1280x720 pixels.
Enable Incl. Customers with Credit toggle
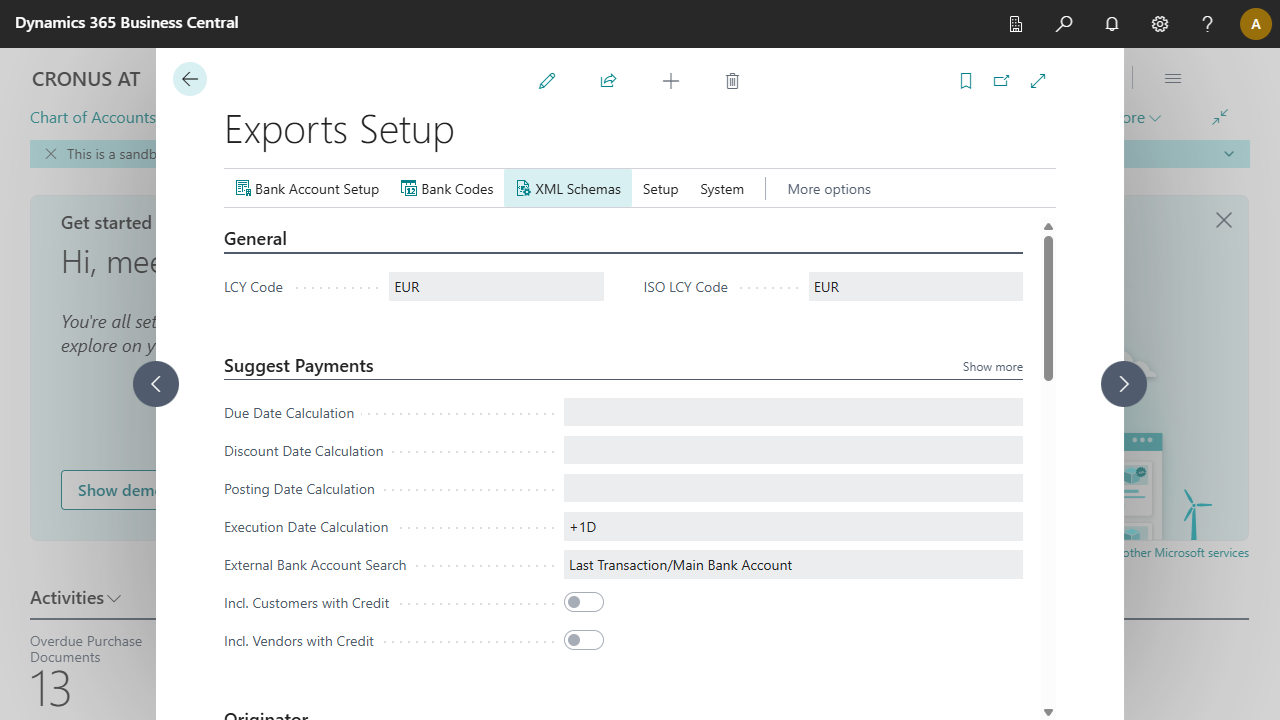coord(584,602)
